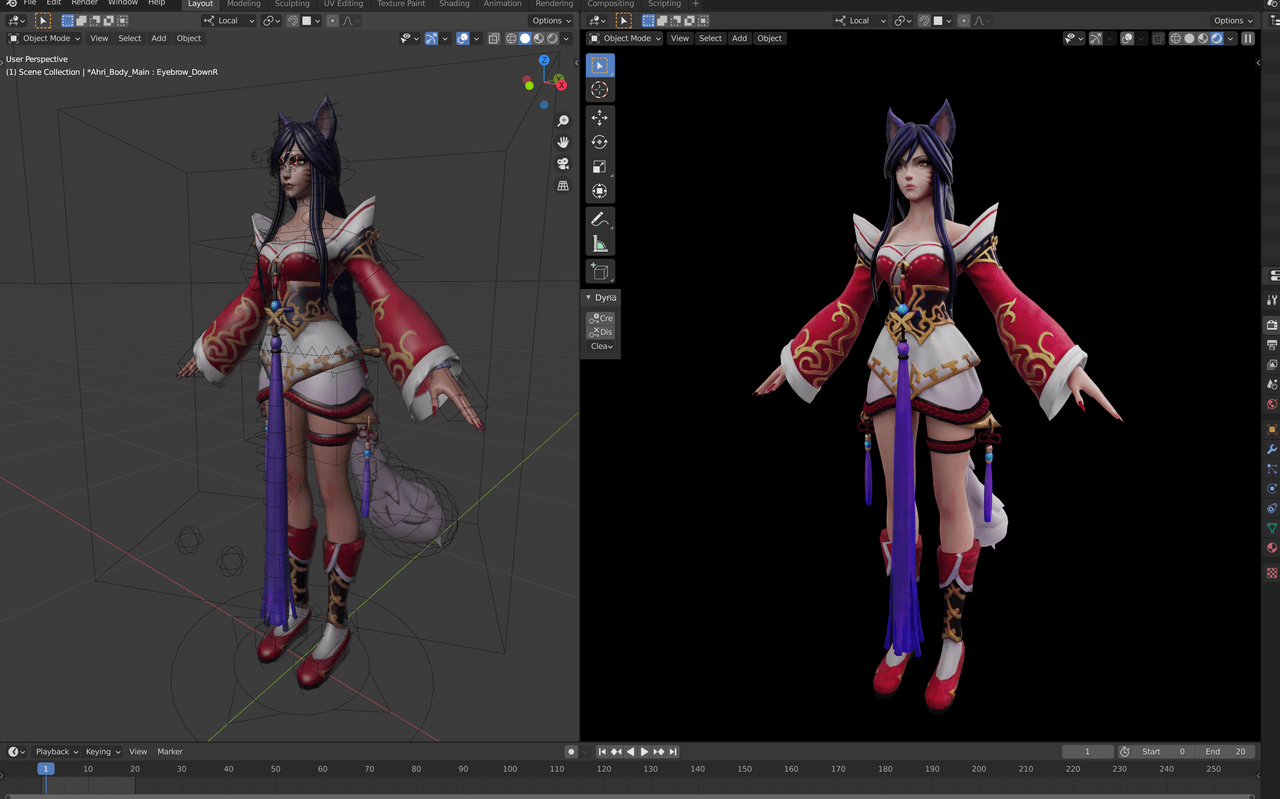
Task: Select the Add Cube tool
Action: click(599, 271)
